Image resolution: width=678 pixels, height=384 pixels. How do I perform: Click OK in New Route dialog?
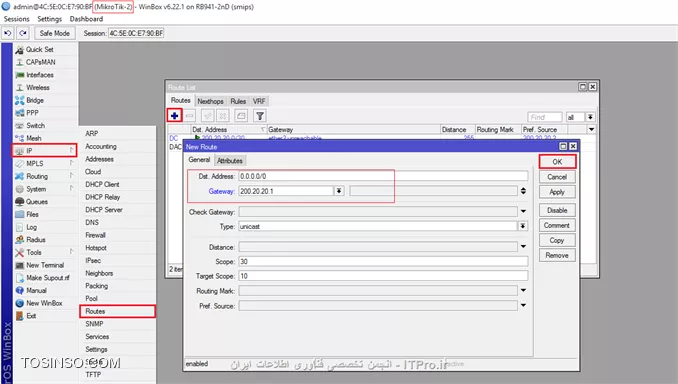click(557, 162)
